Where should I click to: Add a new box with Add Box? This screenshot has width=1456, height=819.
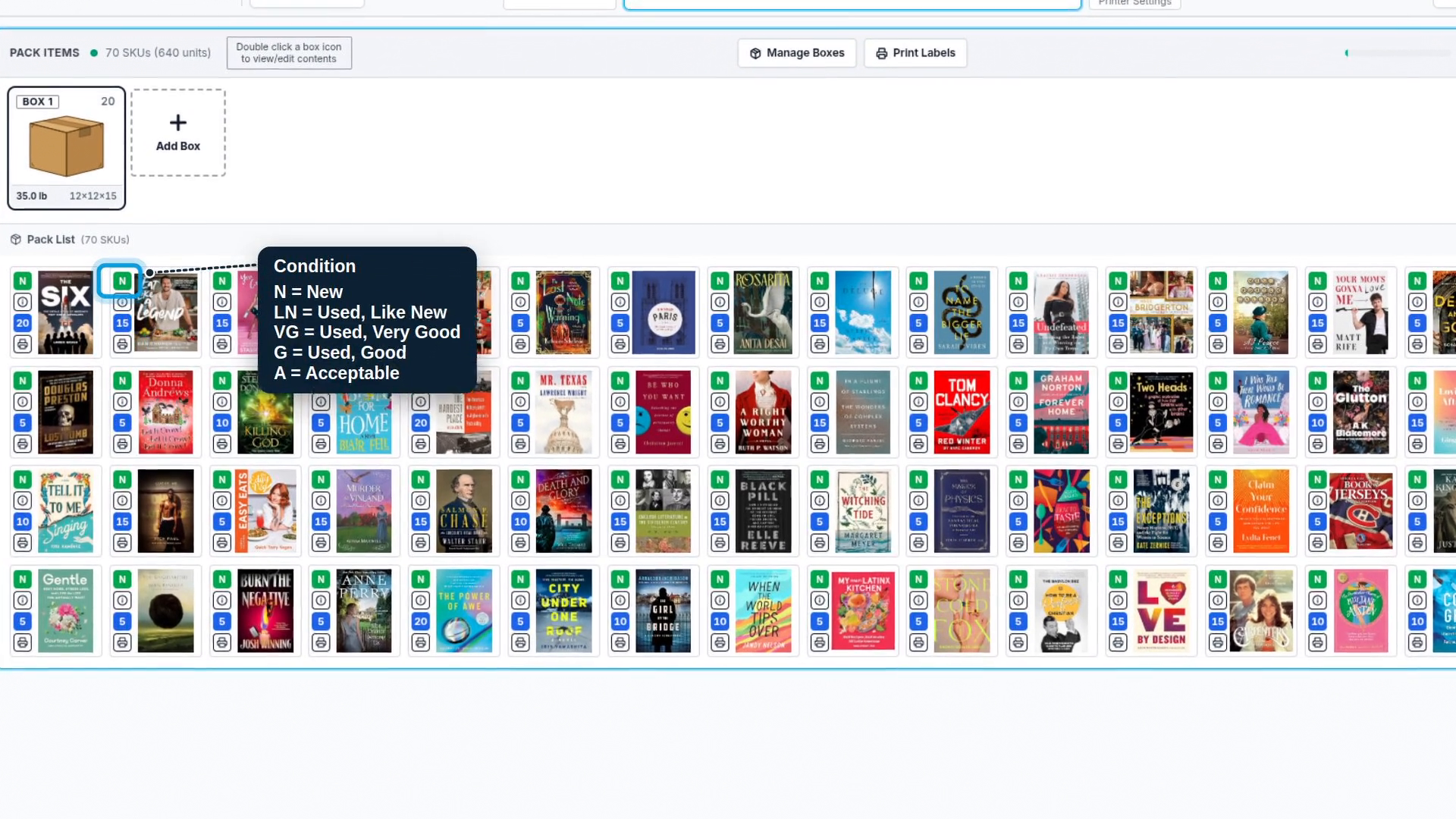[178, 133]
